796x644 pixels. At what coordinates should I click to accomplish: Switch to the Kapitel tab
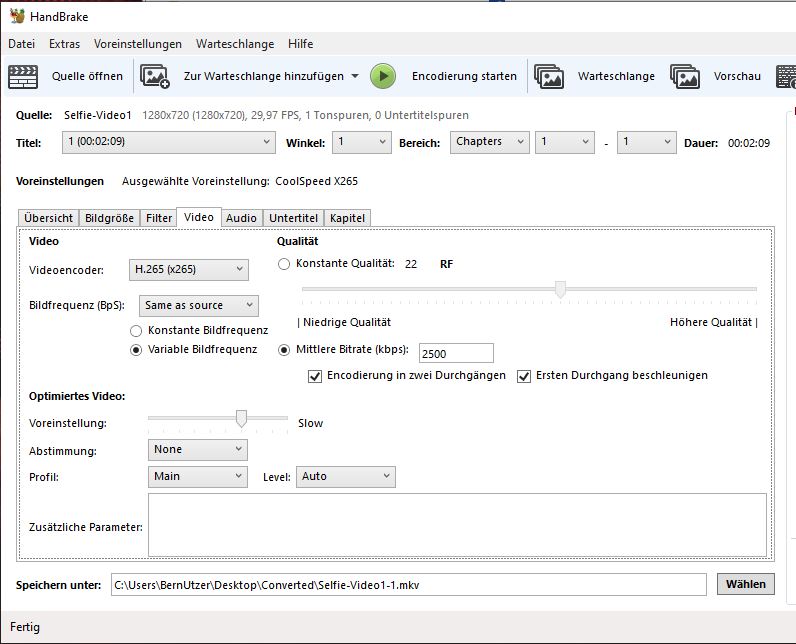[x=347, y=218]
